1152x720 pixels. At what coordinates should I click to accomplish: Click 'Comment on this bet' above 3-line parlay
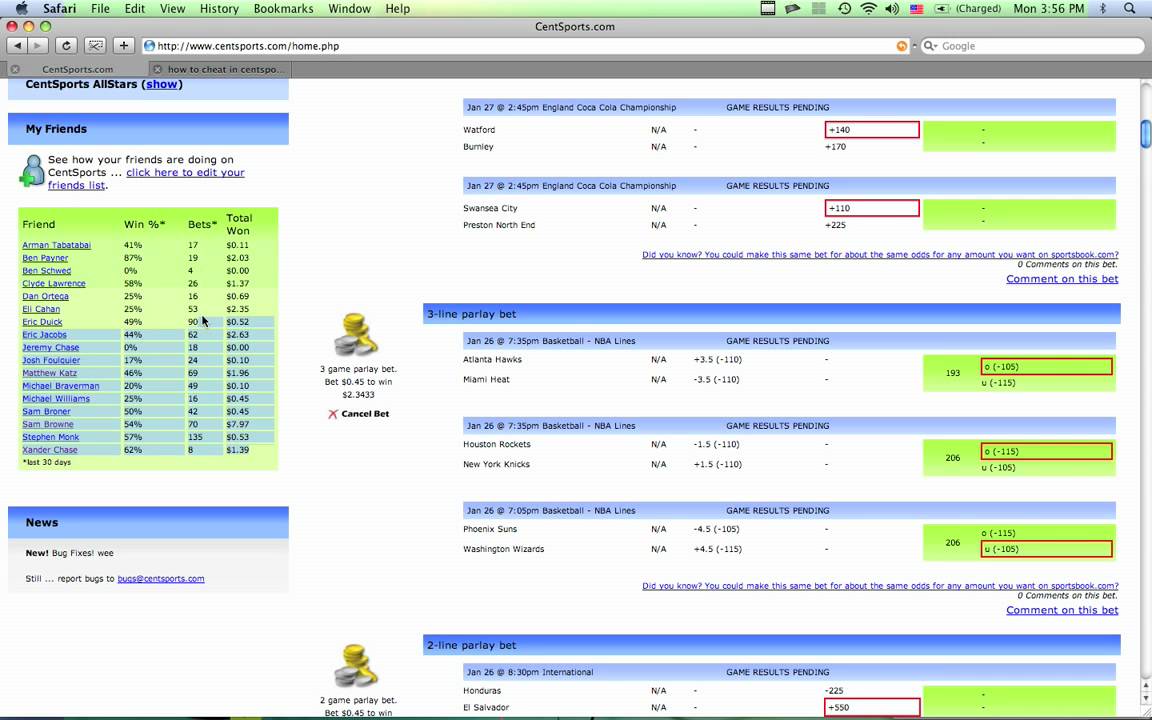(1062, 278)
